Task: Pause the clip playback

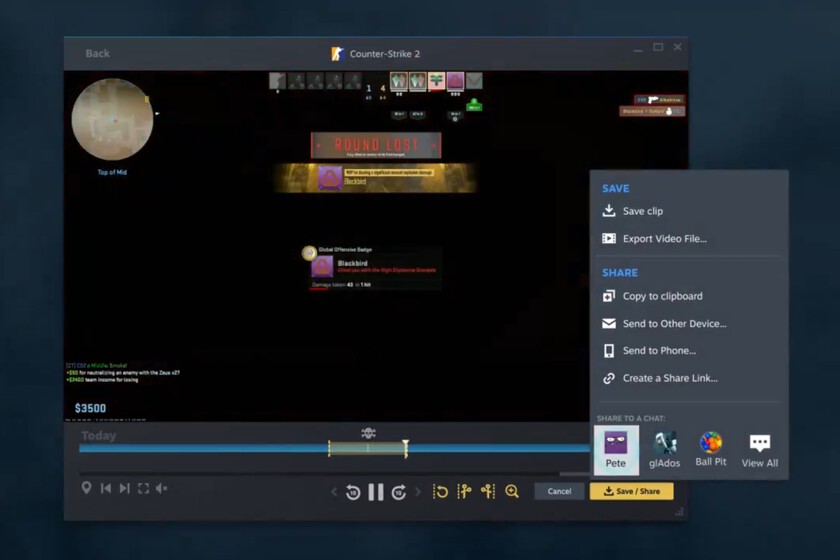Action: tap(376, 492)
